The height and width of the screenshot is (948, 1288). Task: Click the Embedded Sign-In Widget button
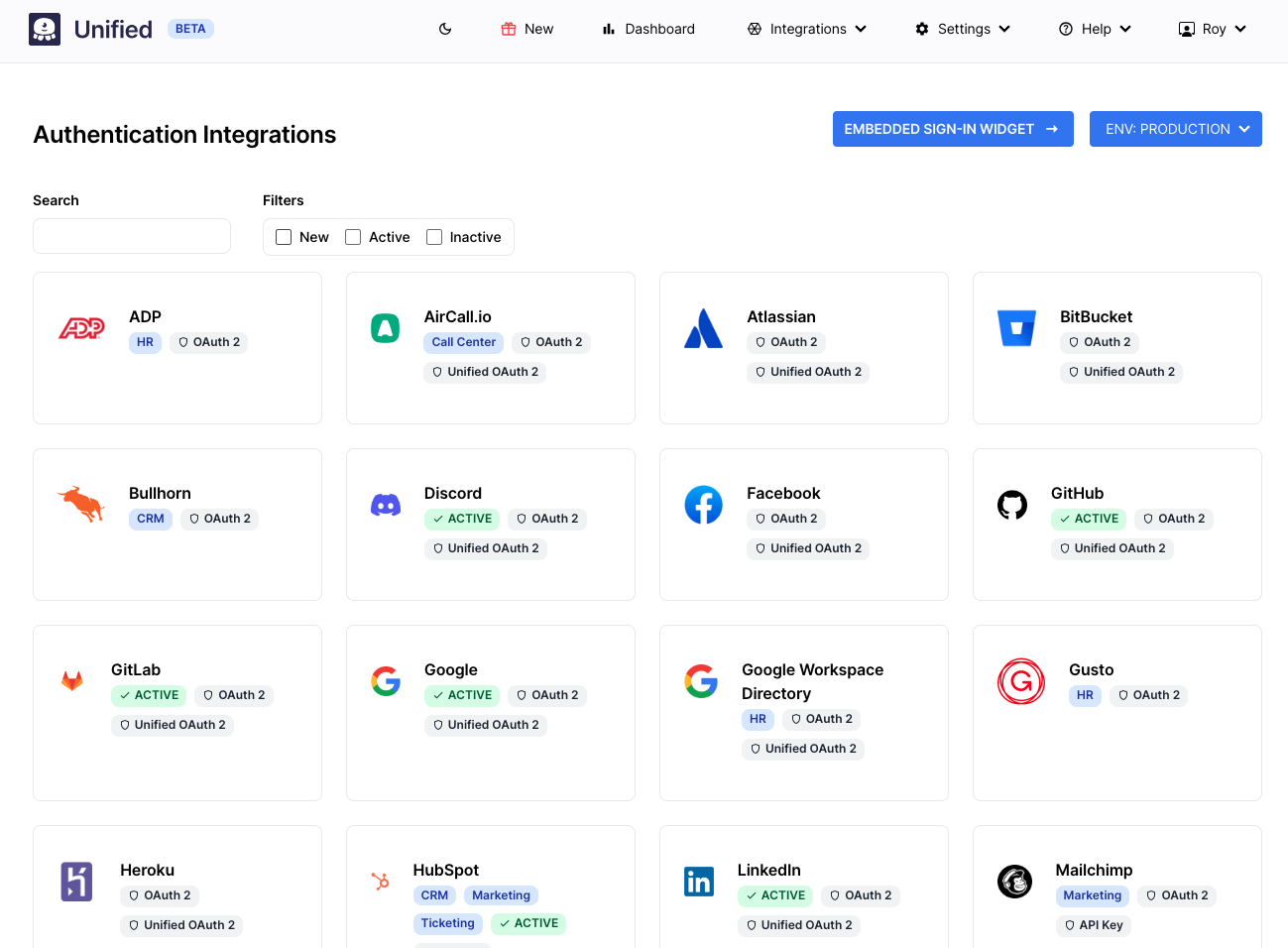[x=952, y=129]
